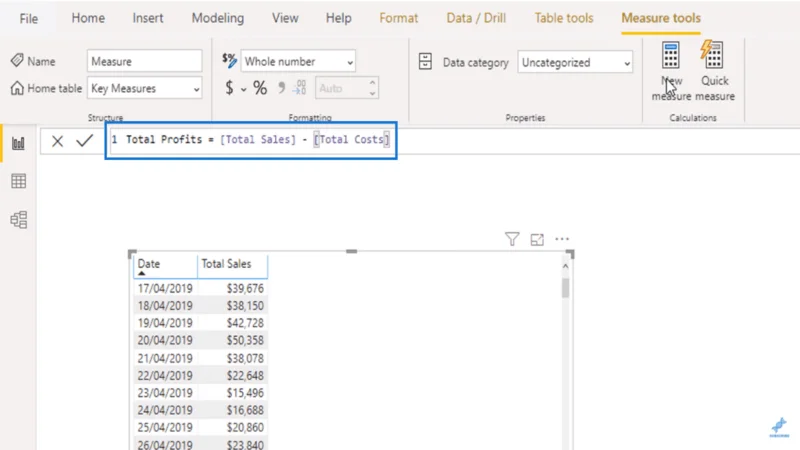Viewport: 800px width, 450px height.
Task: Open the Home ribbon tab
Action: point(88,18)
